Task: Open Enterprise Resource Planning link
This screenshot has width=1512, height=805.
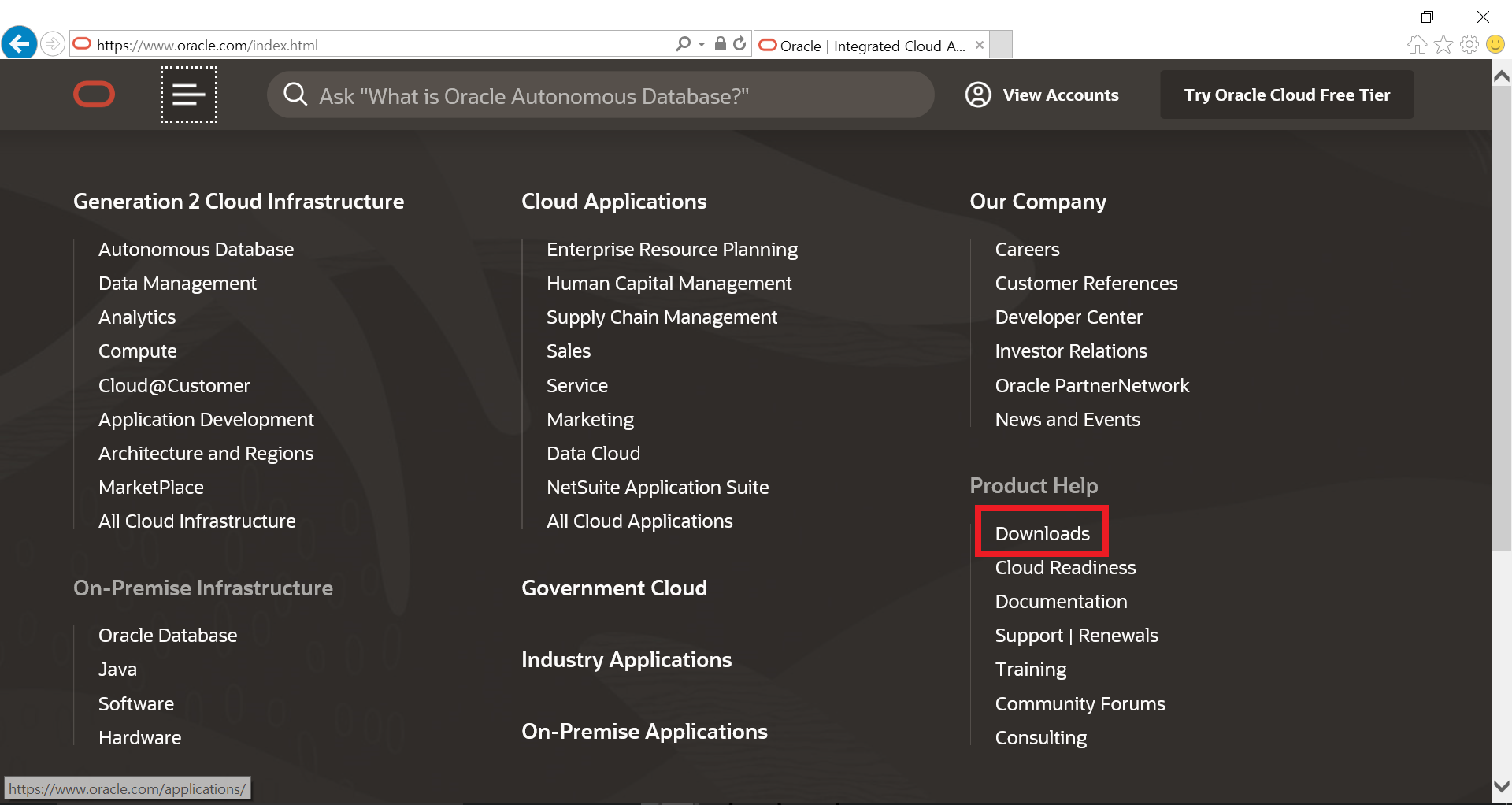Action: click(672, 250)
